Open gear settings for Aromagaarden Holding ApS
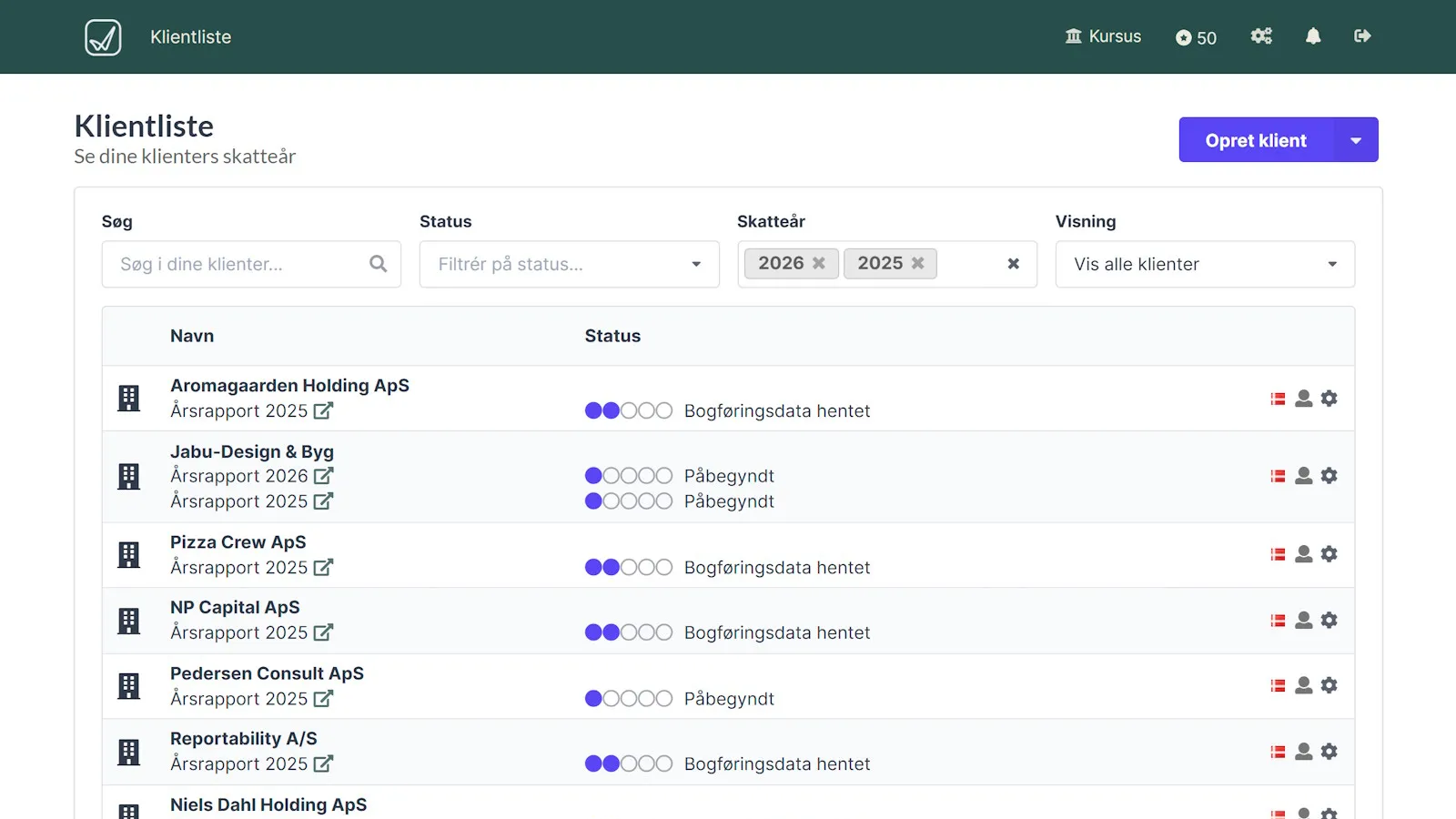The image size is (1456, 819). coord(1330,399)
